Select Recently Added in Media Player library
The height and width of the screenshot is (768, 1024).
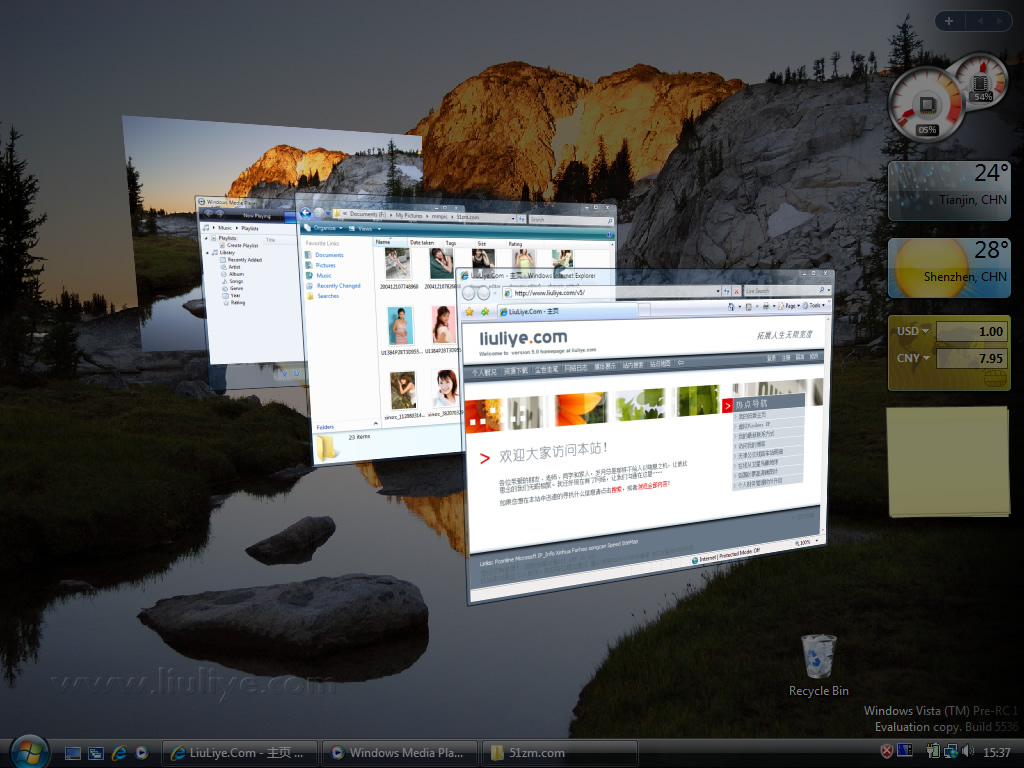[x=240, y=259]
